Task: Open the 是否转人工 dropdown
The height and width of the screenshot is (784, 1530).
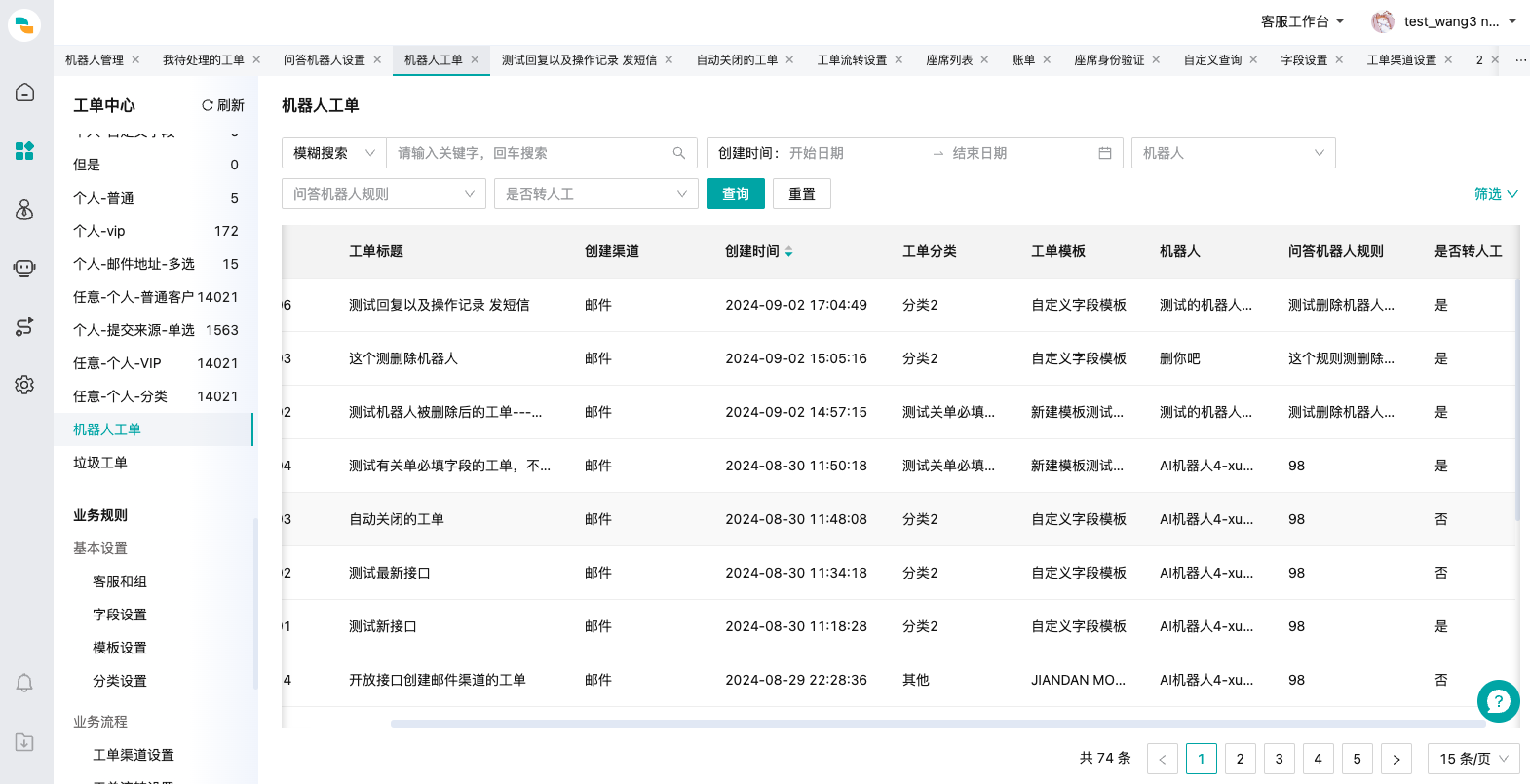Action: [x=596, y=194]
